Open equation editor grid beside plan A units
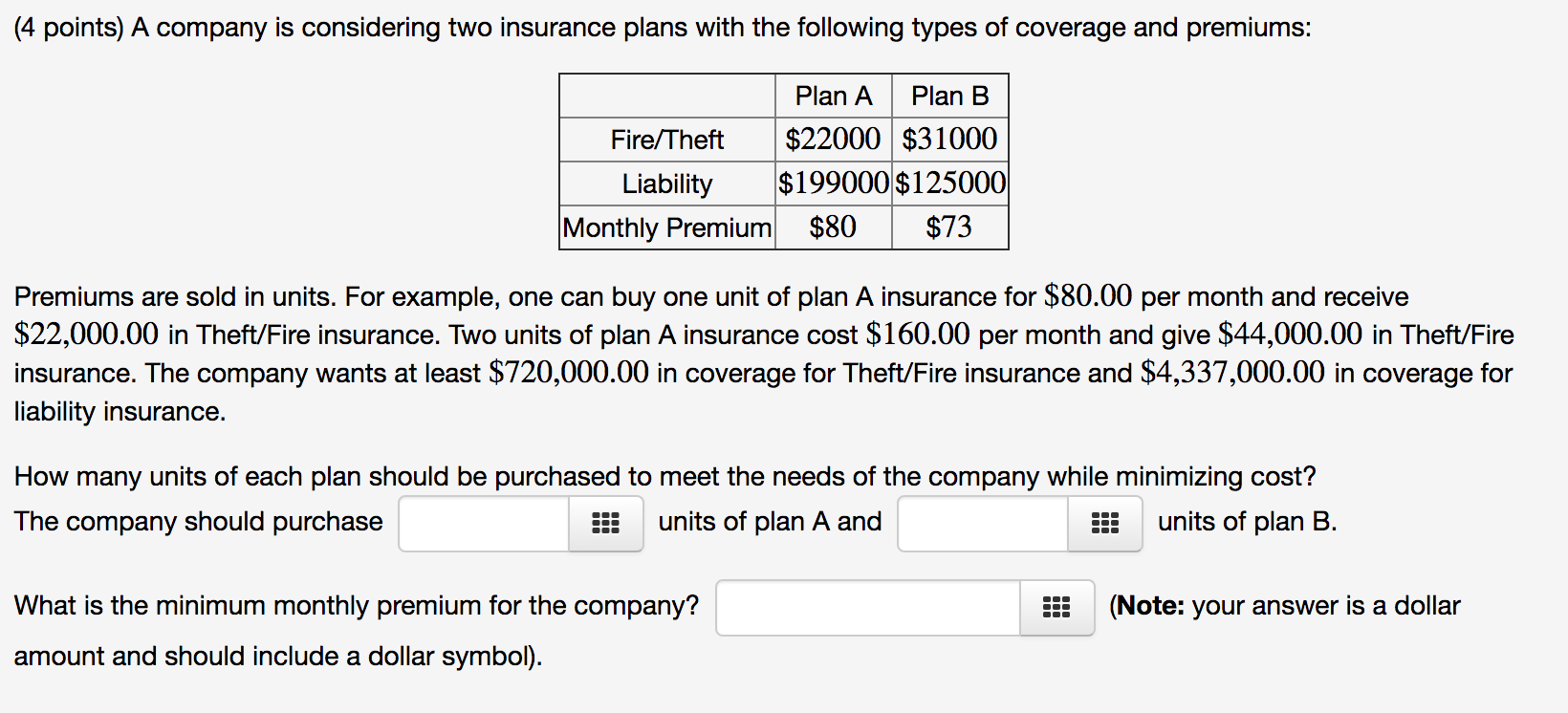This screenshot has width=1568, height=713. [x=605, y=523]
